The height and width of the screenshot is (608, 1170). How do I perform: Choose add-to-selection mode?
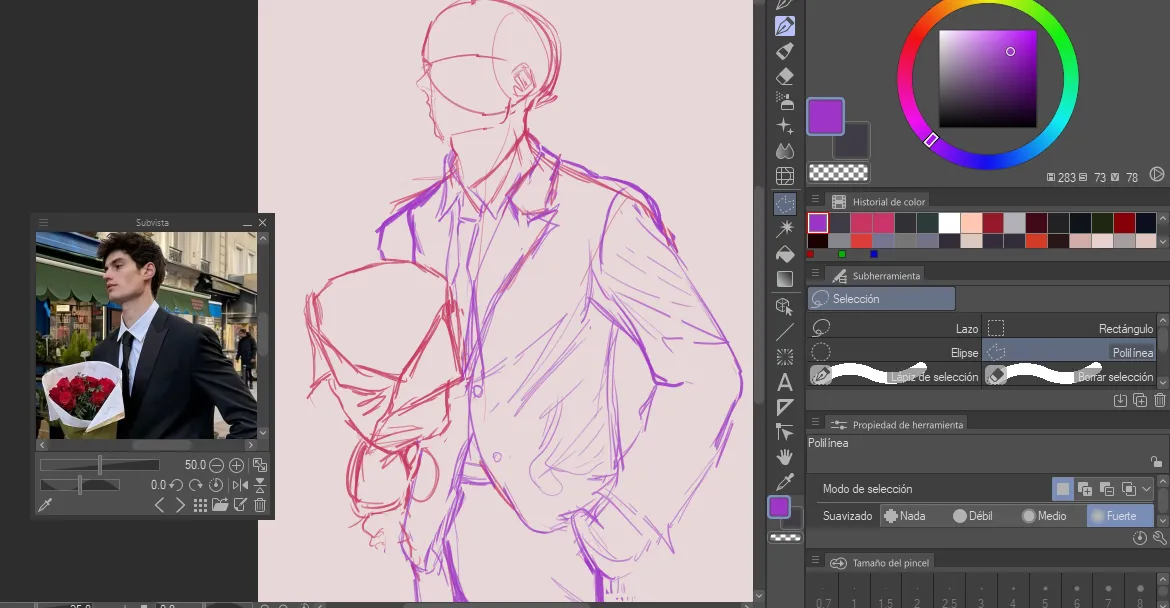tap(1085, 489)
